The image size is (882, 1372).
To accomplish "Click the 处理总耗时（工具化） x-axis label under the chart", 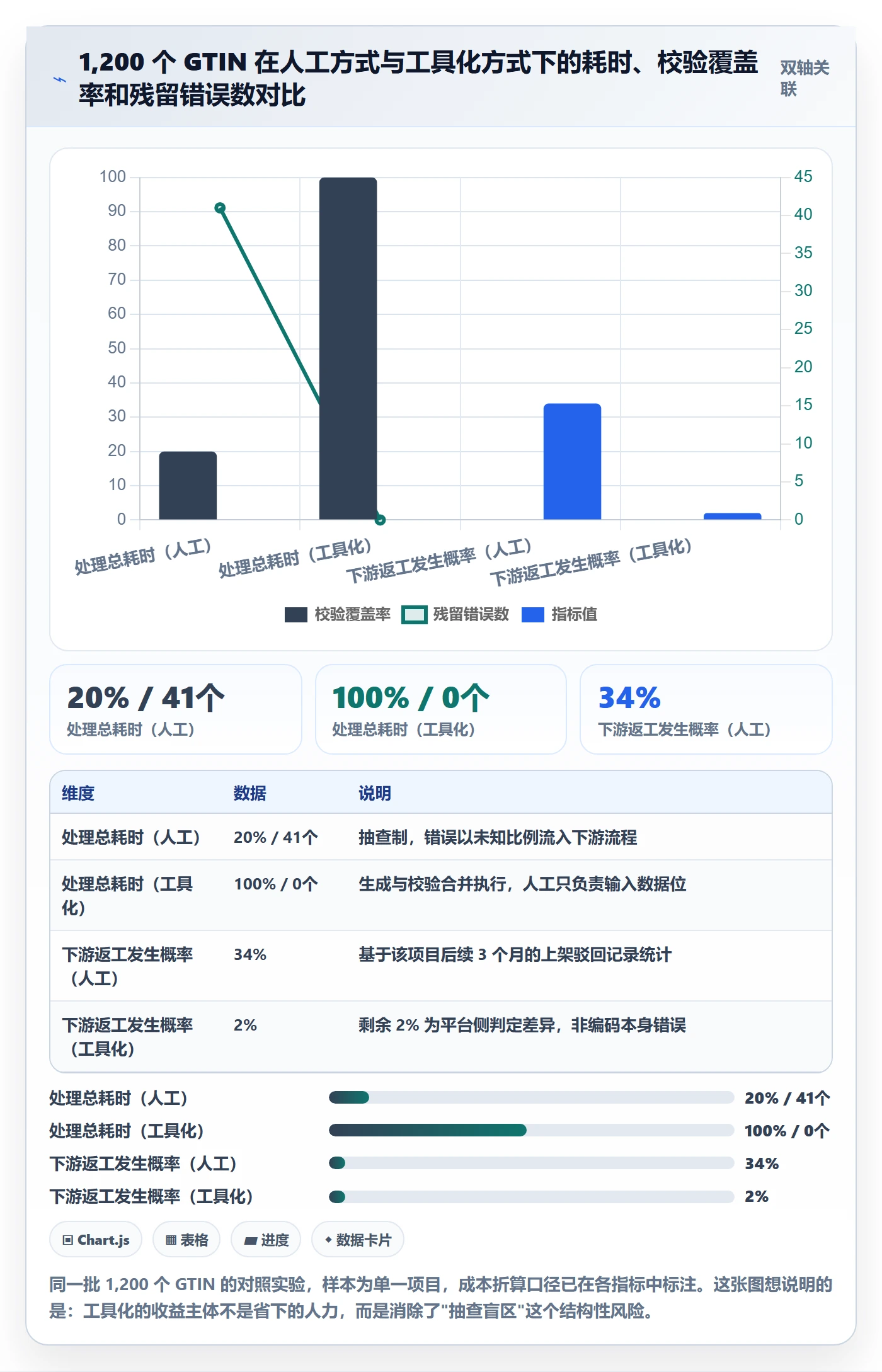I will (295, 558).
